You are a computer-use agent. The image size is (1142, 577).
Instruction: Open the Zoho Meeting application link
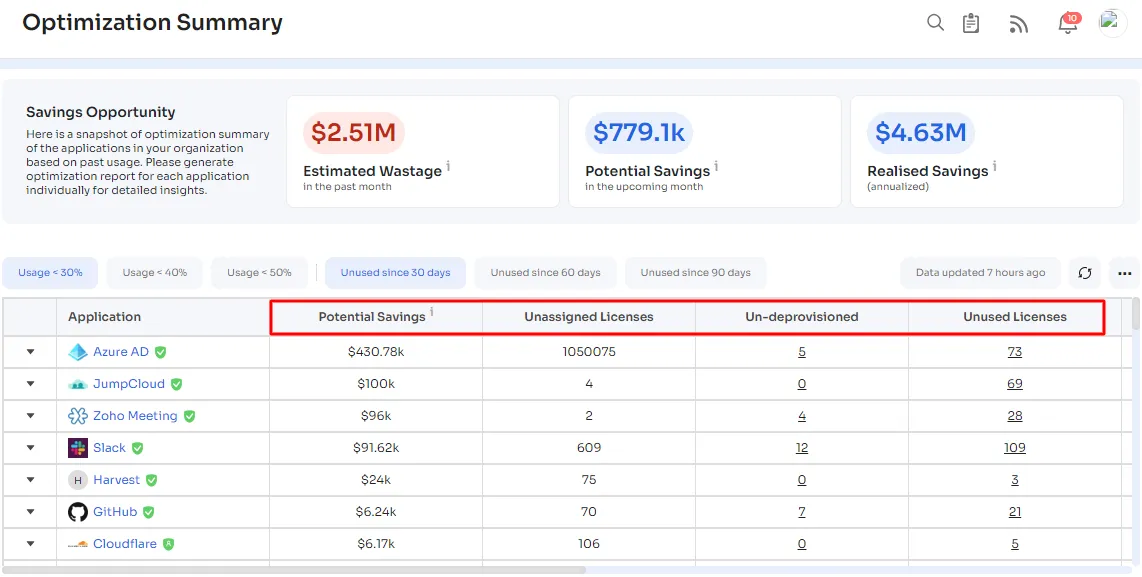(135, 416)
